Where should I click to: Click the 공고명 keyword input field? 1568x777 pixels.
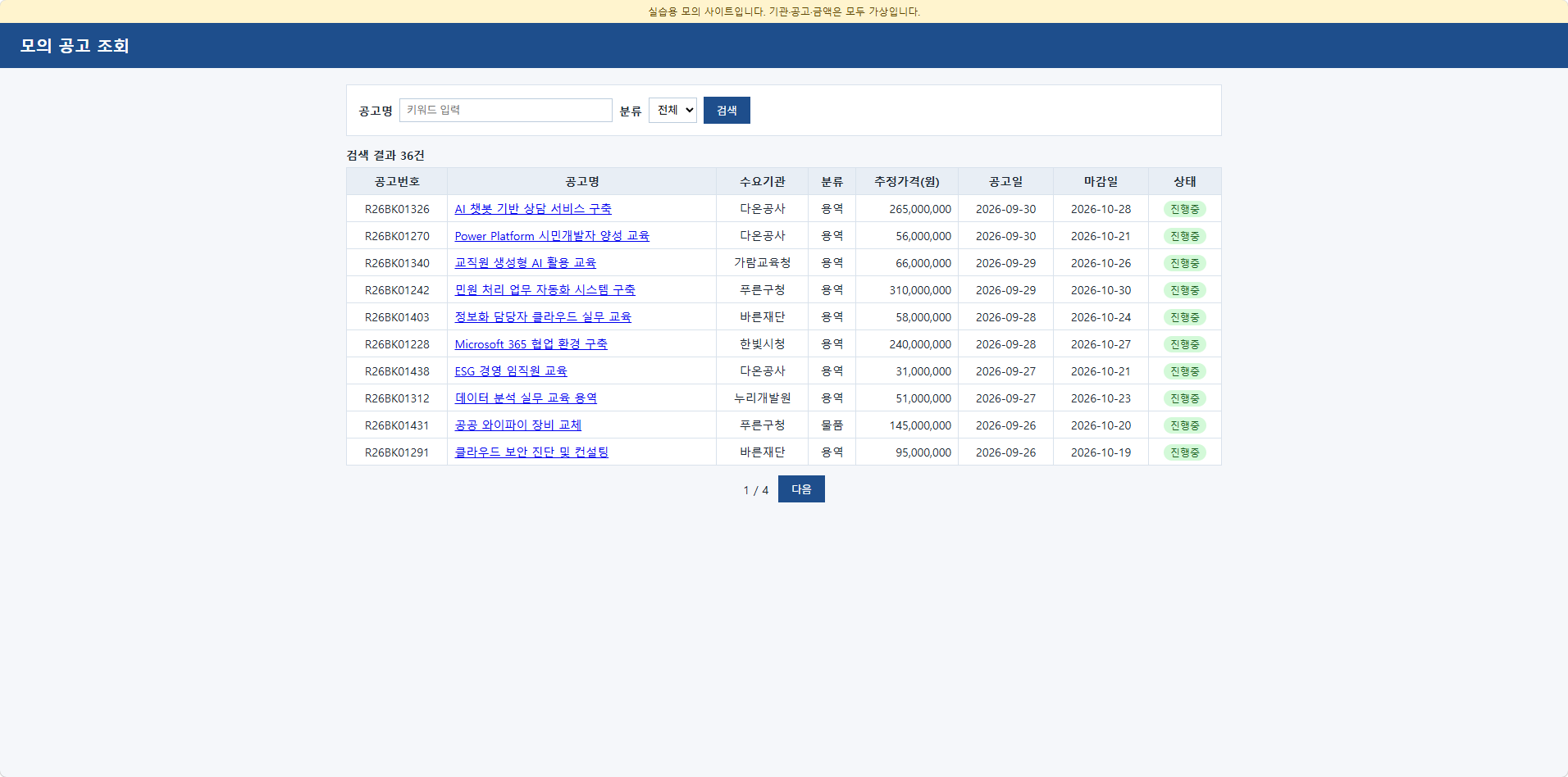(x=505, y=110)
